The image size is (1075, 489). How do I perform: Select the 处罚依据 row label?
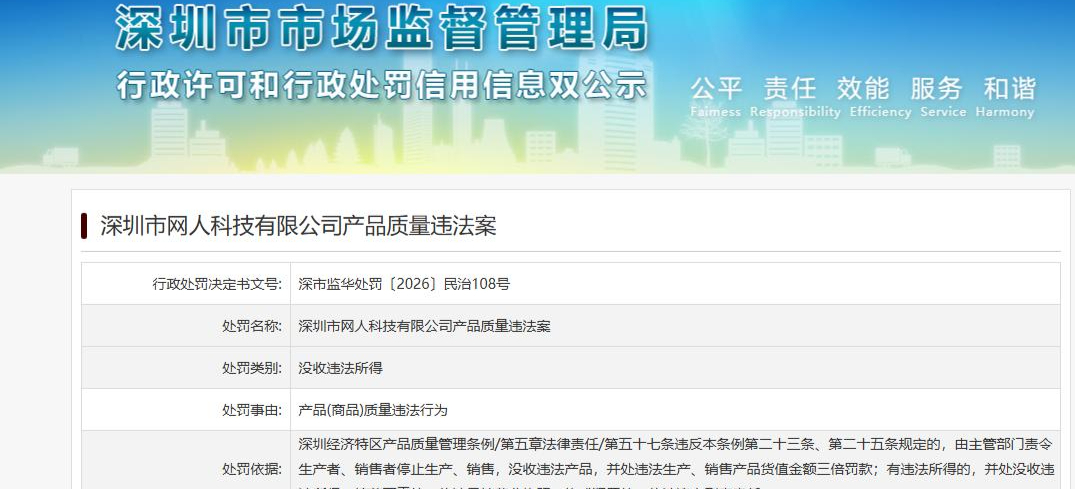[x=252, y=469]
